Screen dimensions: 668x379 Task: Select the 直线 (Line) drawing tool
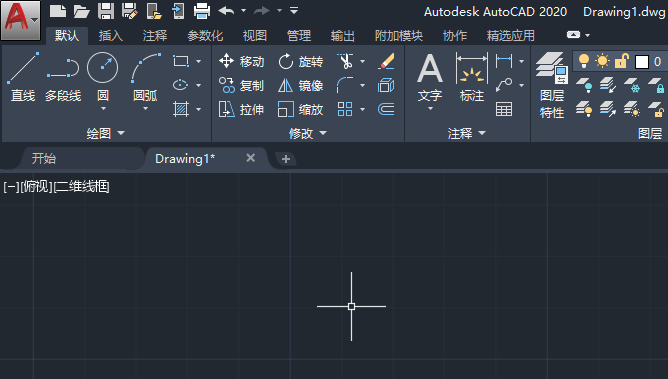(23, 77)
